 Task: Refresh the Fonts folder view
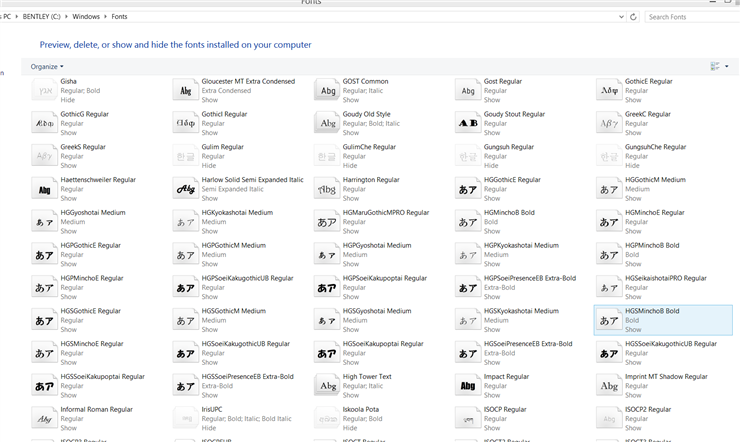click(633, 17)
